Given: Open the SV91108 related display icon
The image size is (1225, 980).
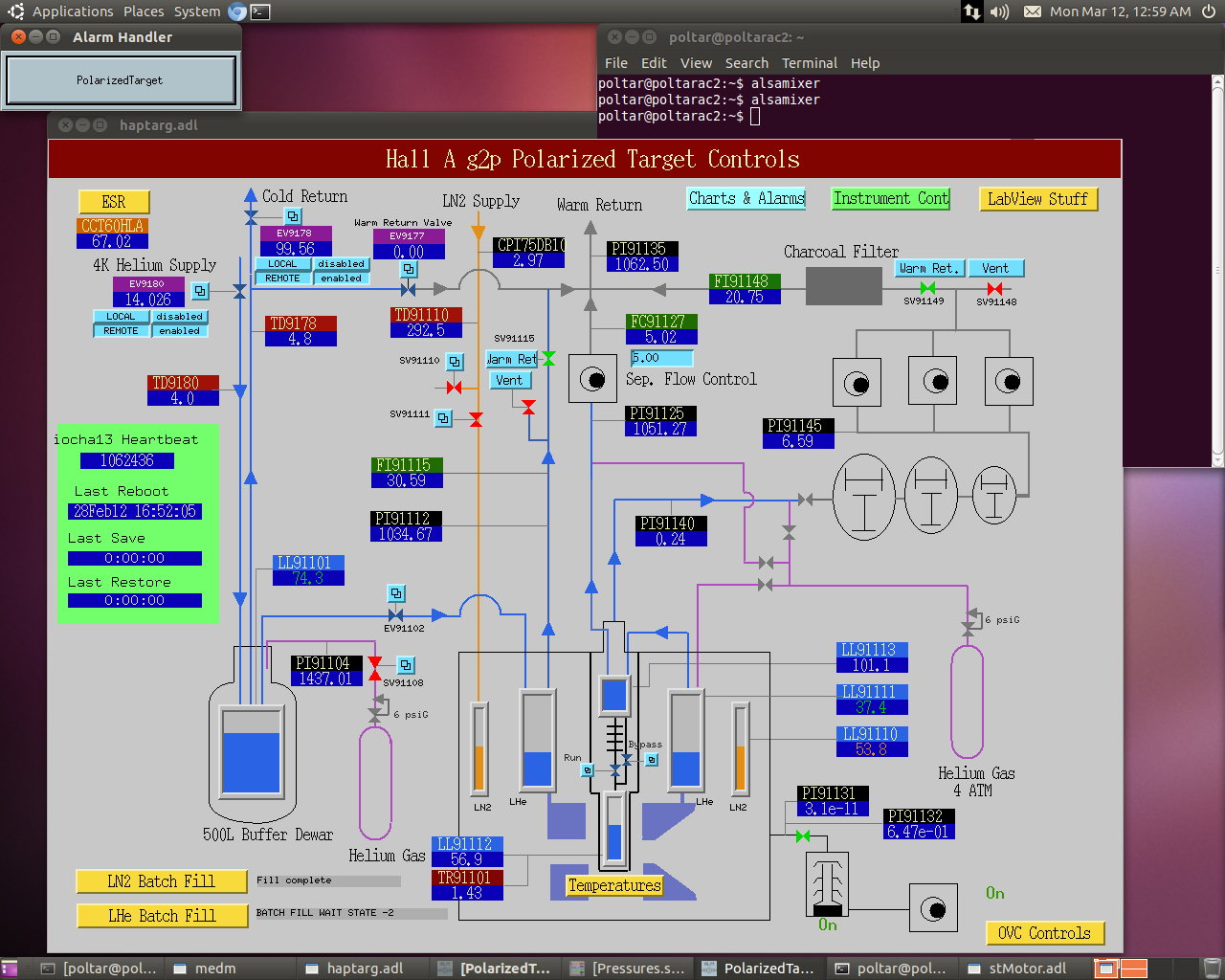Looking at the screenshot, I should coord(406,664).
